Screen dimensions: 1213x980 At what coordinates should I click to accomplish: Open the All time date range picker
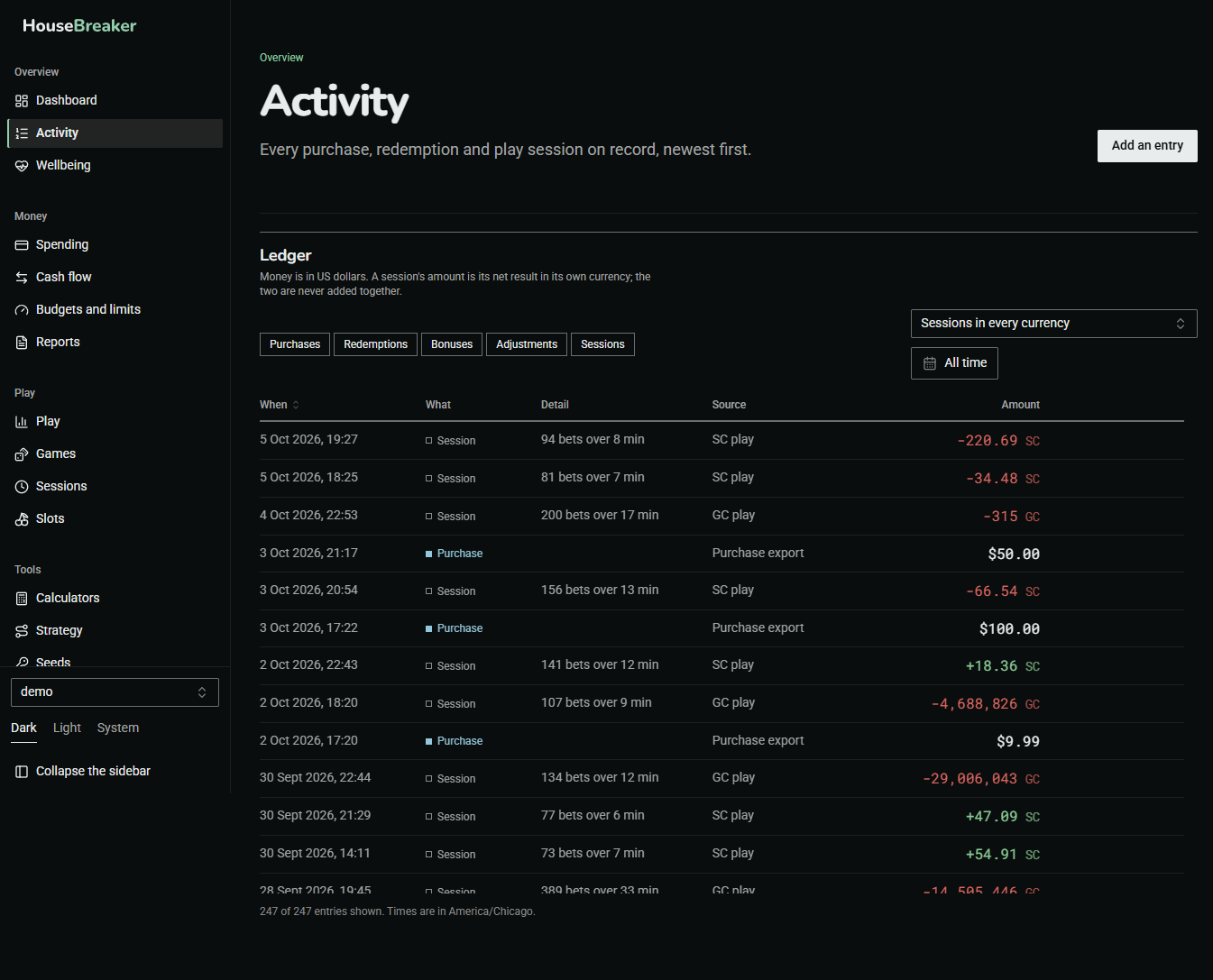tap(954, 363)
